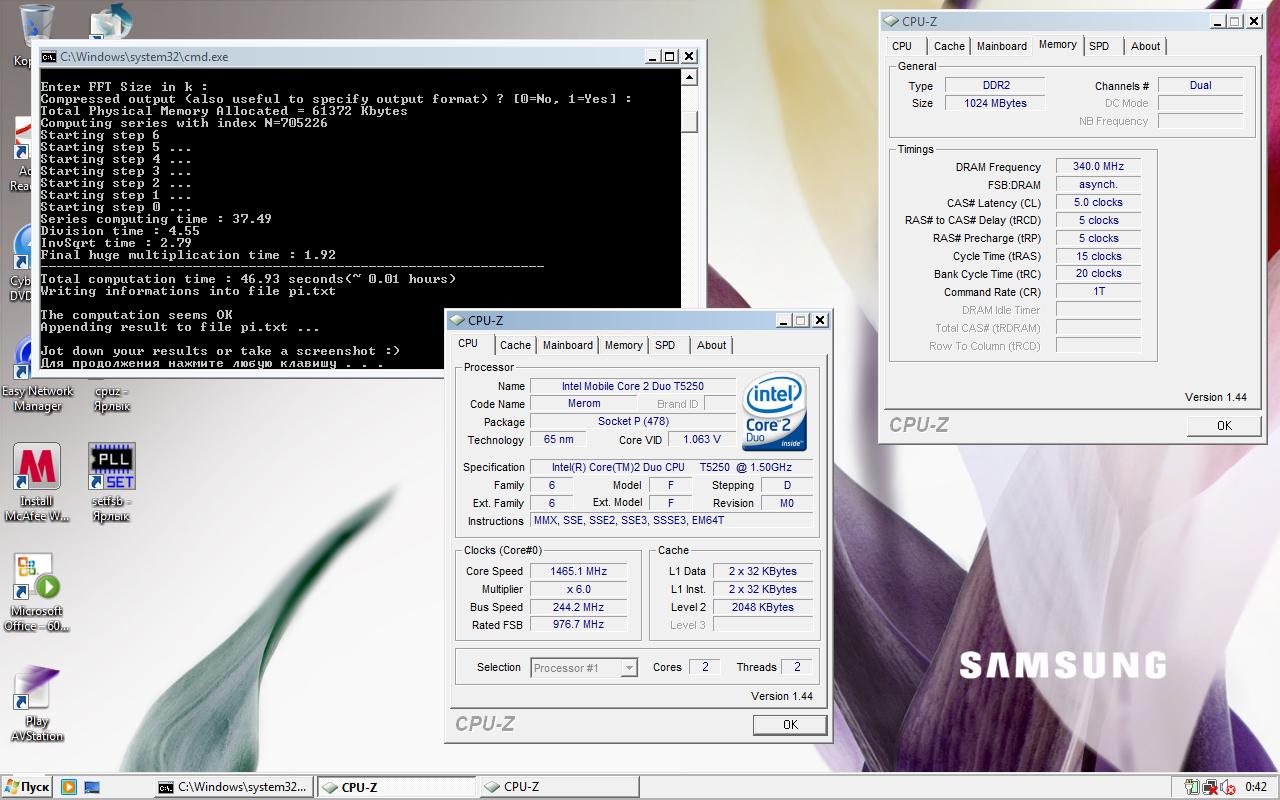Click the cmd.exe title bar system icon
The image size is (1280, 800).
[x=47, y=57]
